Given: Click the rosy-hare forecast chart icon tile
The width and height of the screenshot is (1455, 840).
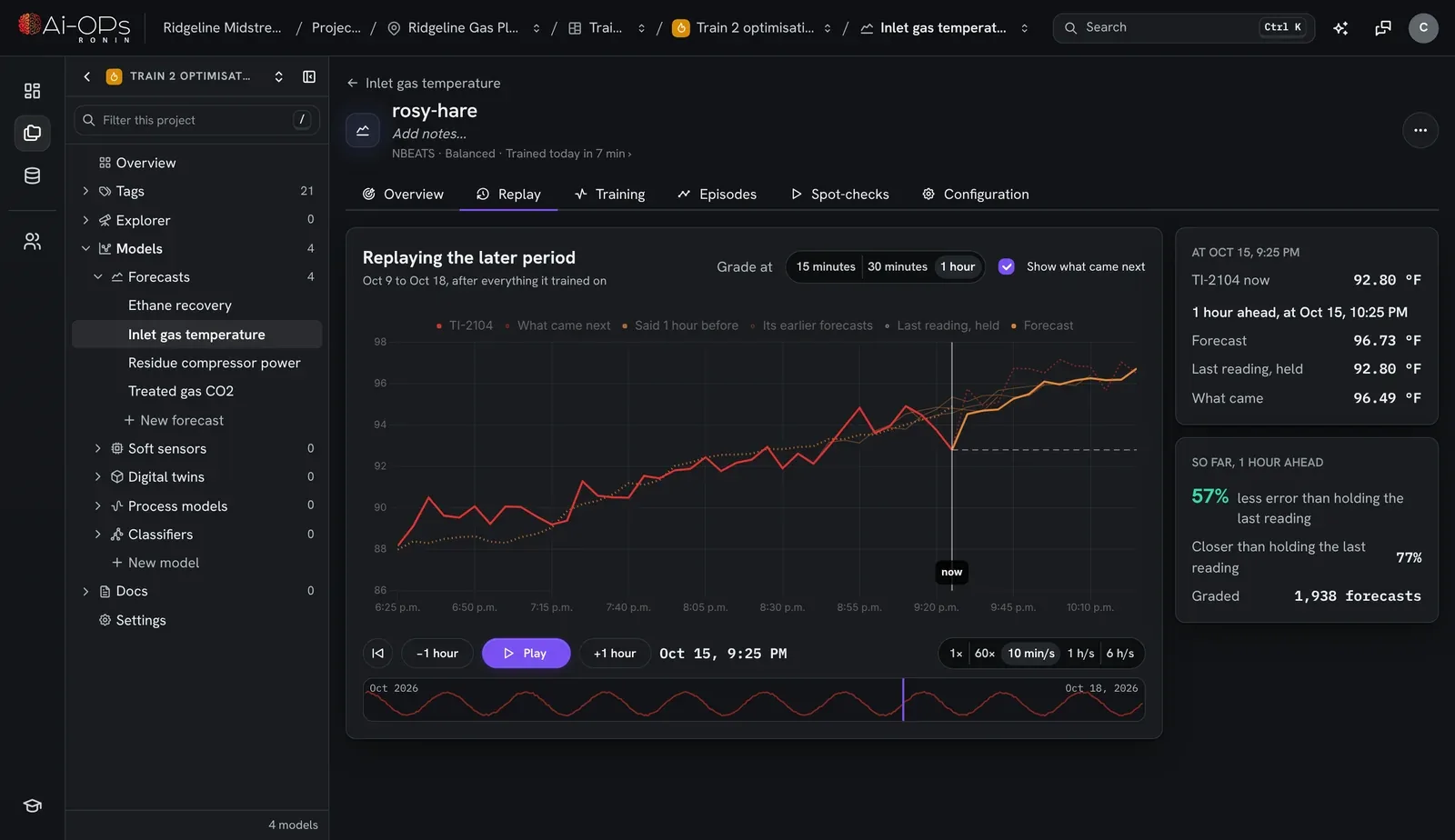Looking at the screenshot, I should (362, 130).
